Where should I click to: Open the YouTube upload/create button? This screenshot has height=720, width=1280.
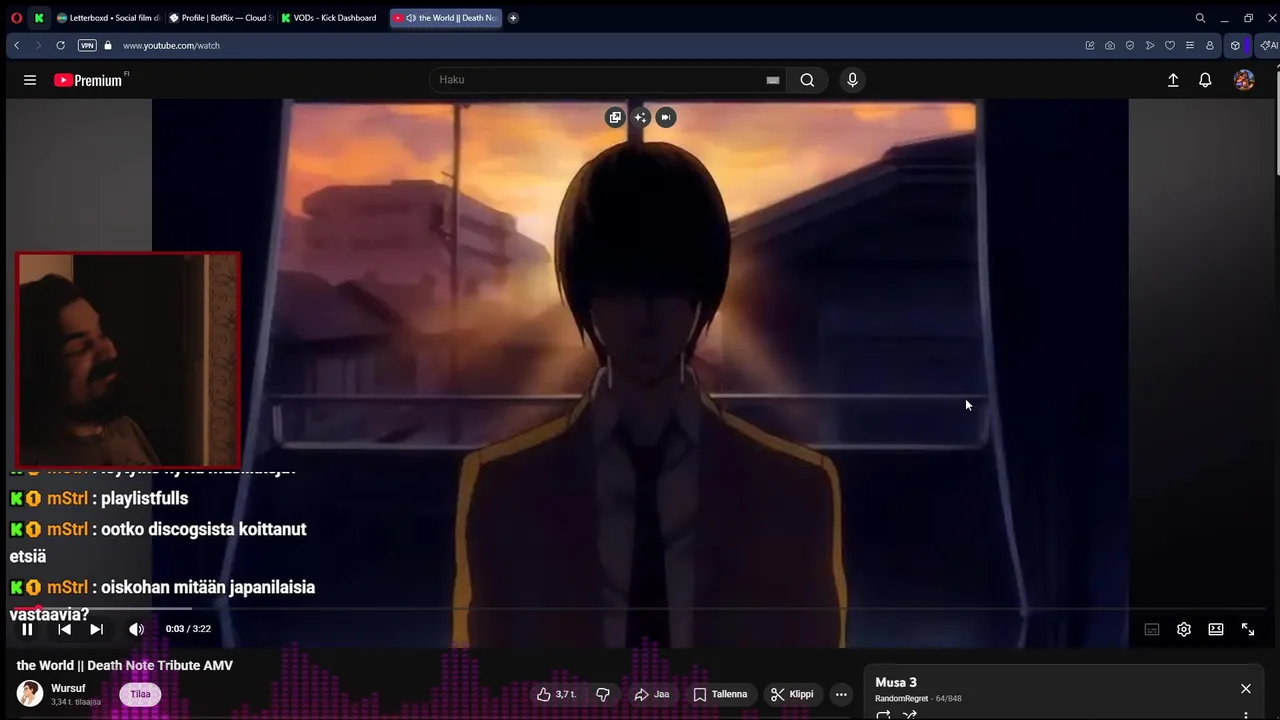coord(1173,80)
